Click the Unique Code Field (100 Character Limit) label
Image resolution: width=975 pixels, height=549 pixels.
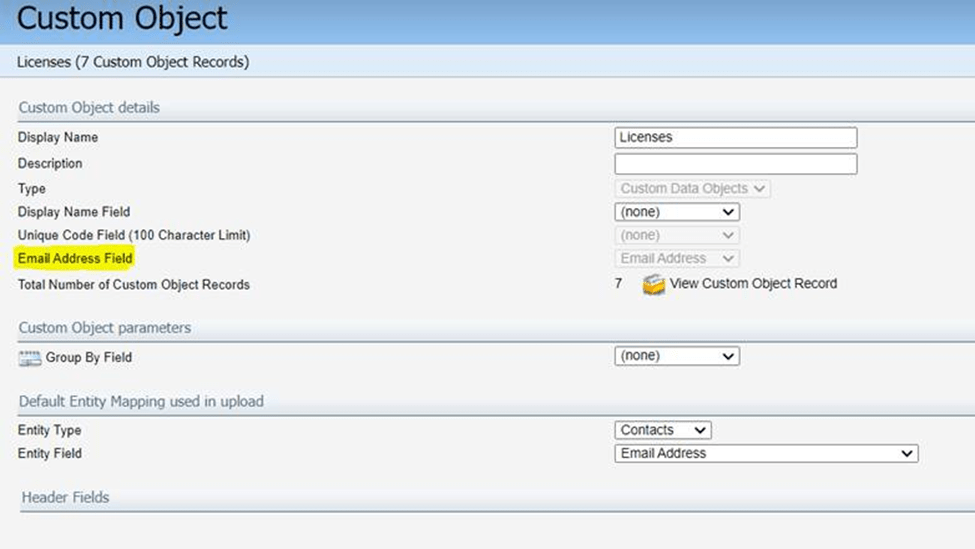click(x=134, y=236)
